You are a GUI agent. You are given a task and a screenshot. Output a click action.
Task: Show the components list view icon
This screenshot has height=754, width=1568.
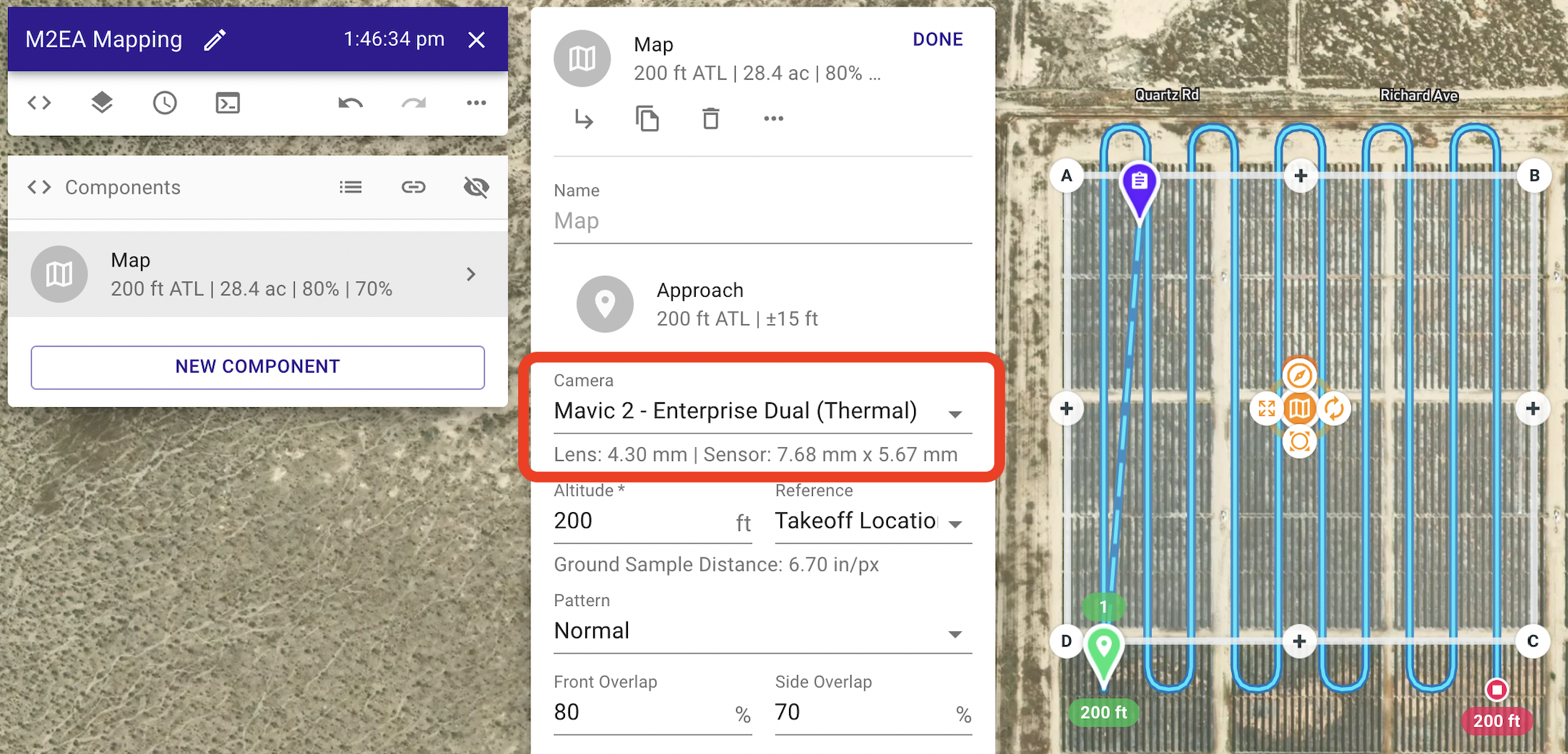350,188
